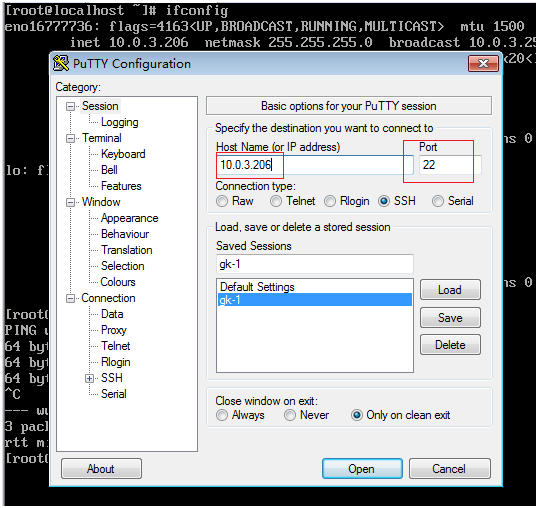The width and height of the screenshot is (538, 508).
Task: Collapse the Terminal tree node
Action: point(70,138)
